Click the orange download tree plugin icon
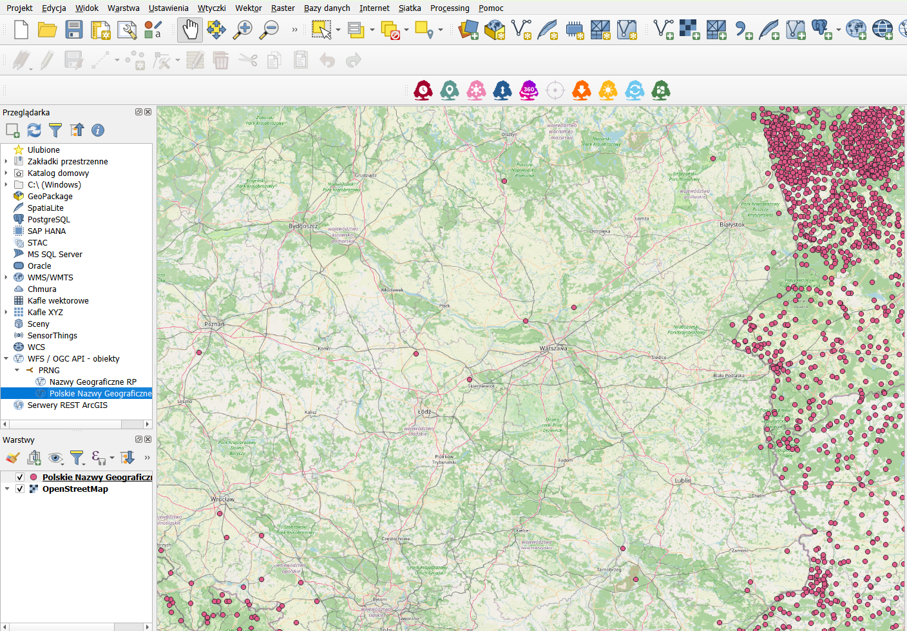 (581, 90)
